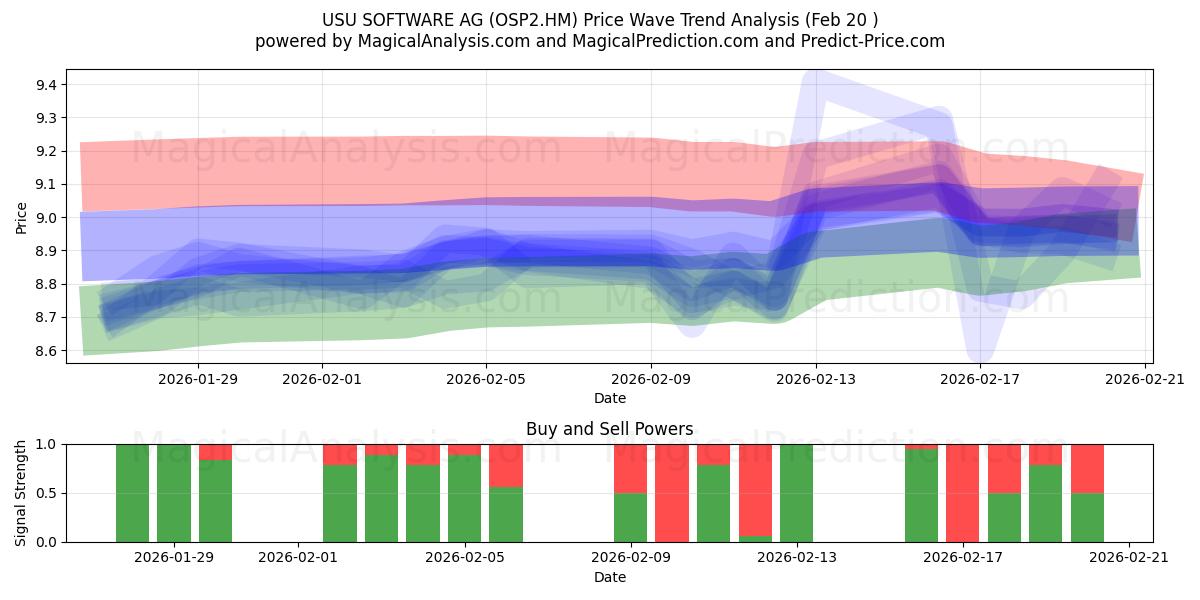
Task: Click the 8.8 price axis tick label
Action: click(47, 284)
